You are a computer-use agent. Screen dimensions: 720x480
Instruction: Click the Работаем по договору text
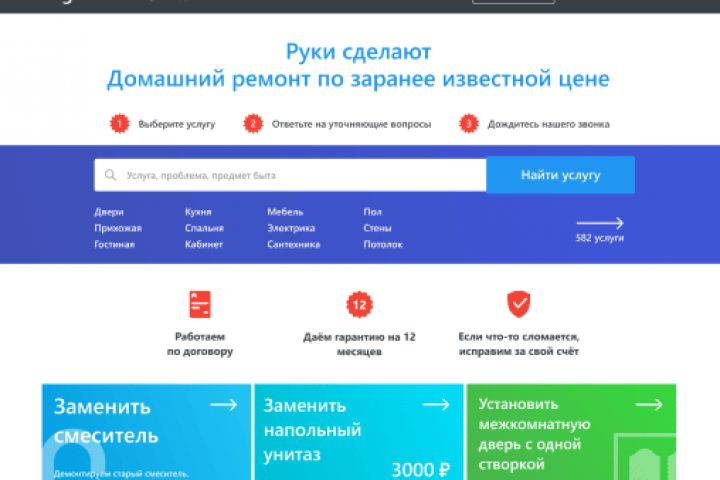pos(200,344)
